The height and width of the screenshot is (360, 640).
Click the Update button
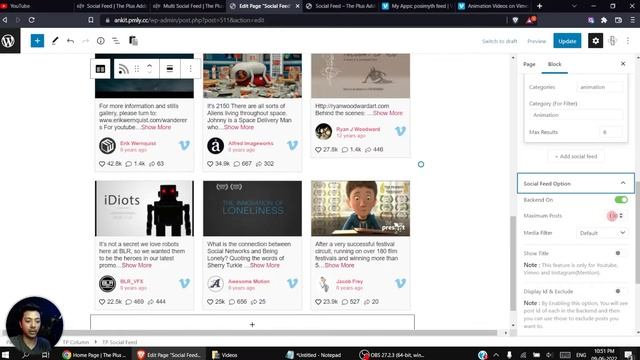[567, 41]
